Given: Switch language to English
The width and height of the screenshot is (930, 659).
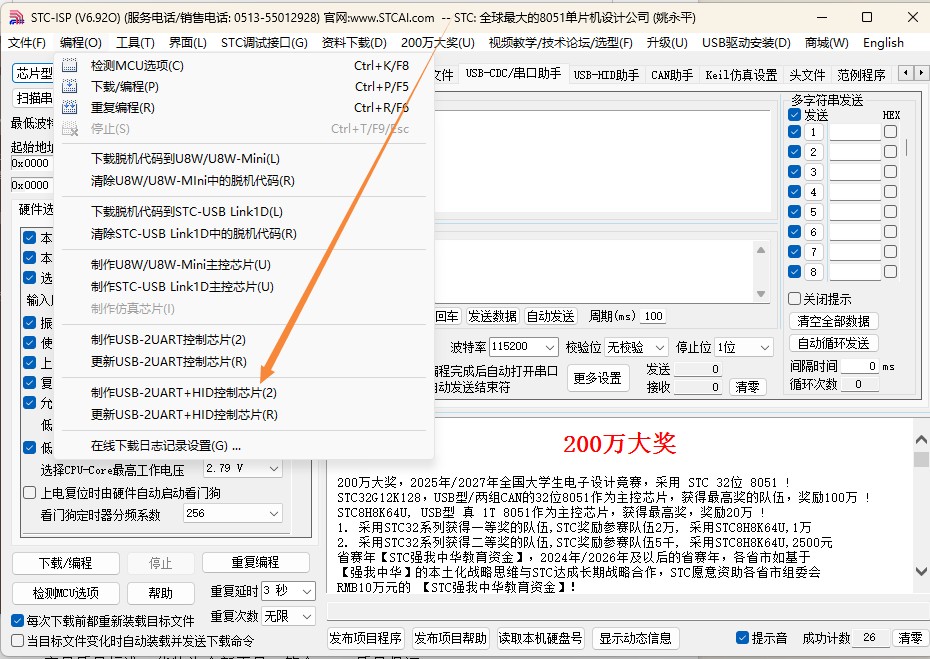Looking at the screenshot, I should tap(883, 43).
